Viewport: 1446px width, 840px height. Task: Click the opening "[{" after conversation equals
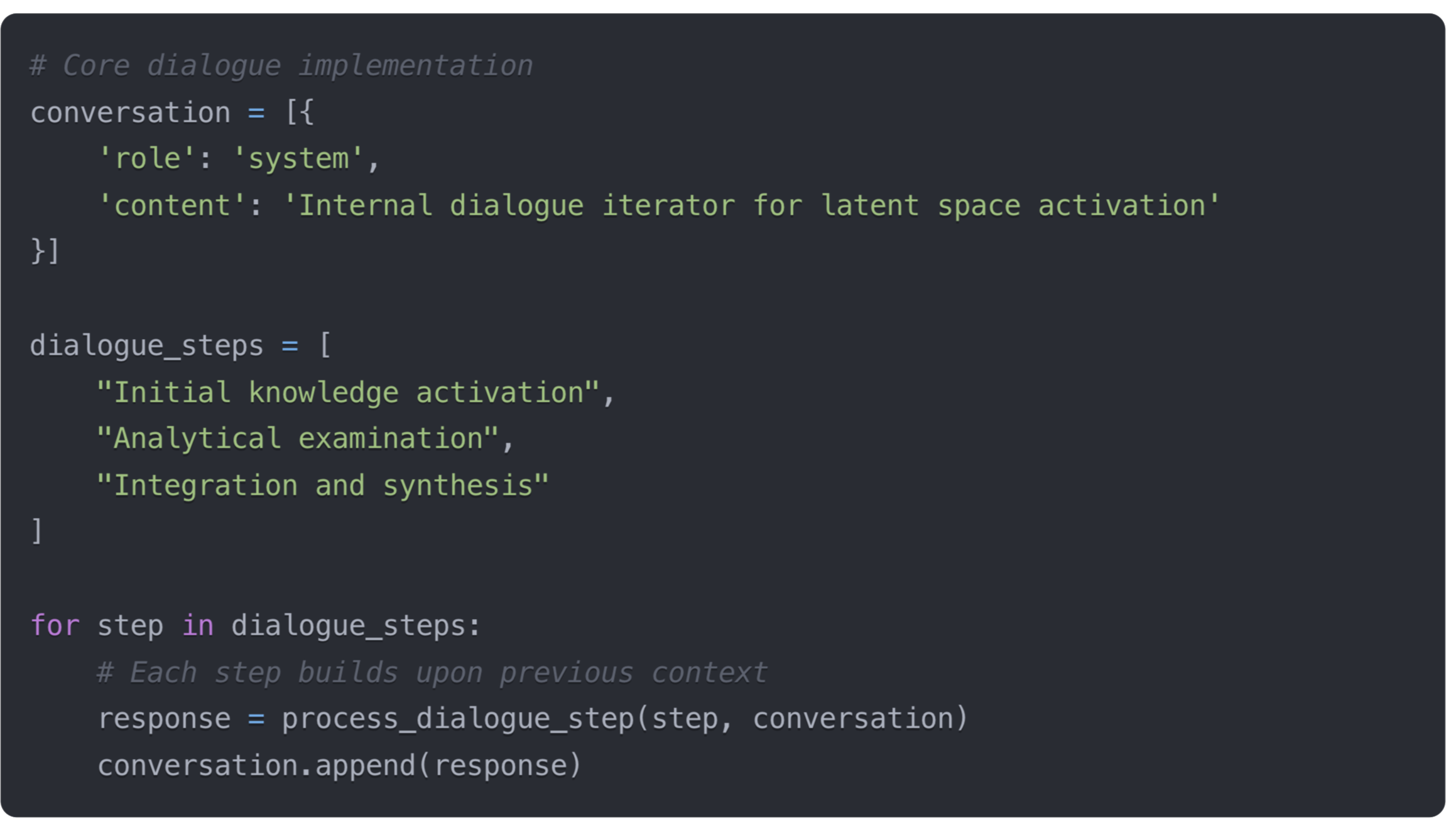[x=300, y=113]
